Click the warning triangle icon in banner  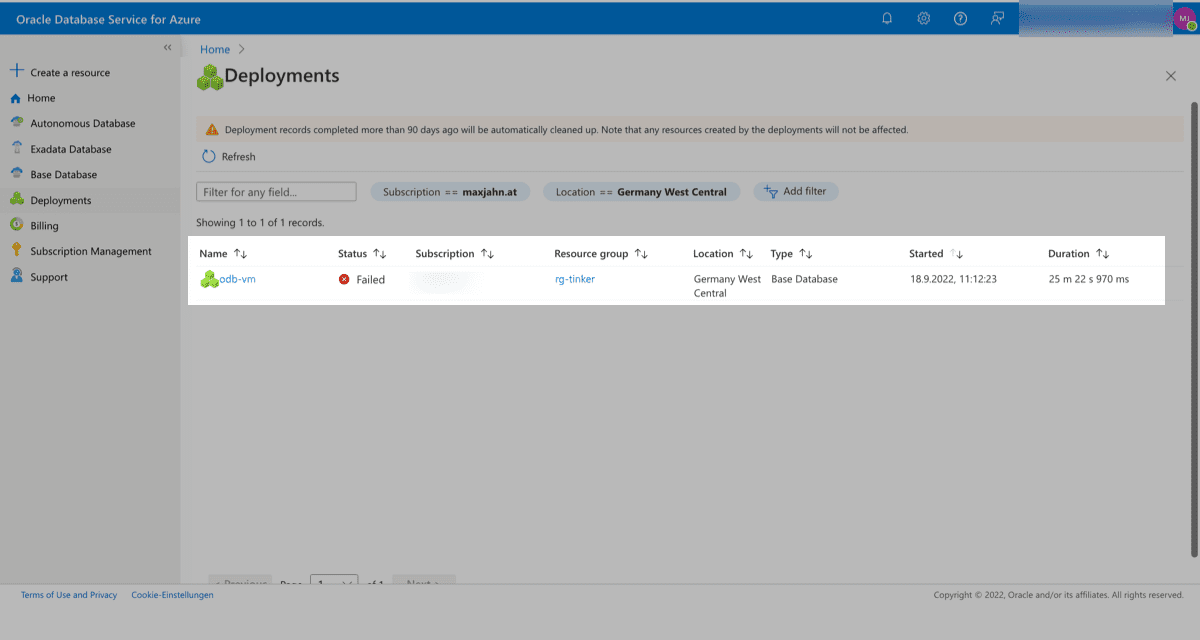[212, 130]
